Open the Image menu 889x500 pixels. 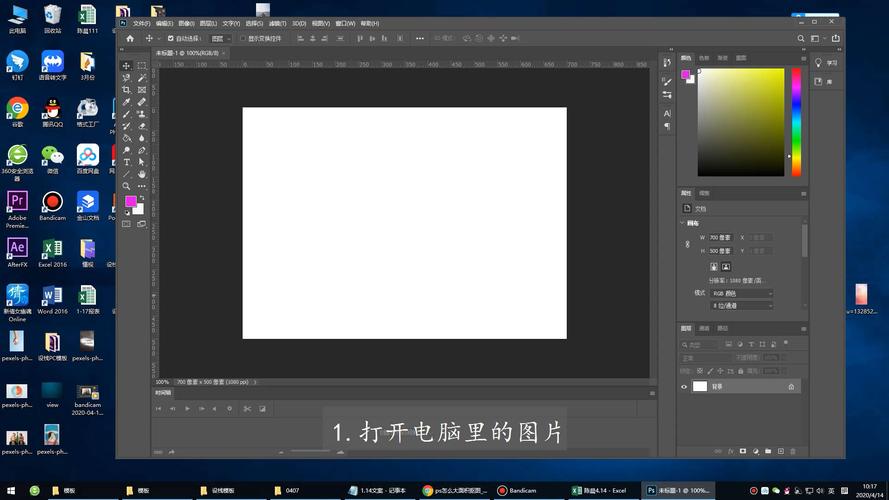click(187, 23)
